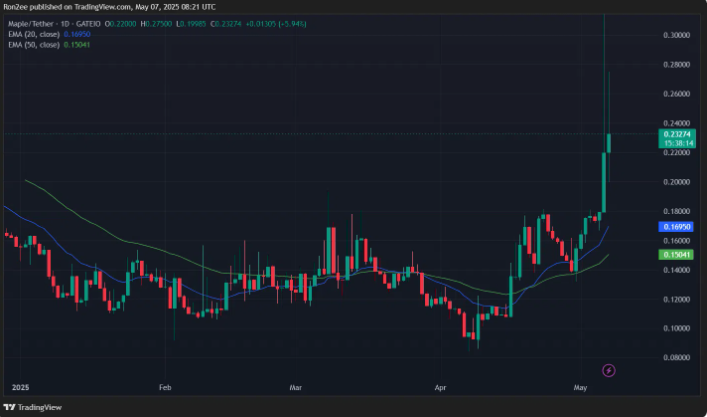Click the 0.14000 price axis label
707x417 pixels.
point(676,270)
